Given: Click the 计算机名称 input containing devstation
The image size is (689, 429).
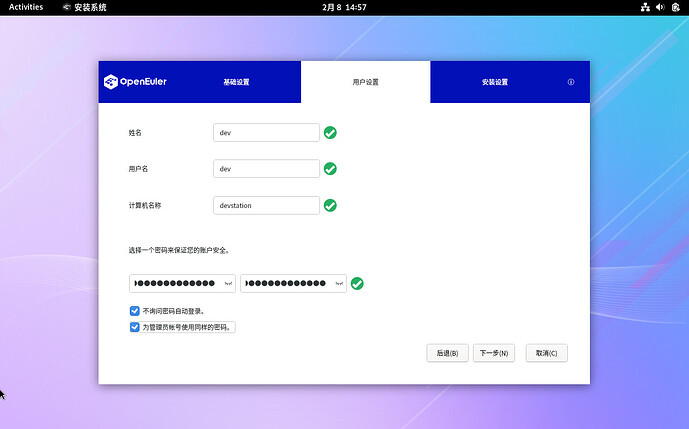Looking at the screenshot, I should [x=266, y=205].
